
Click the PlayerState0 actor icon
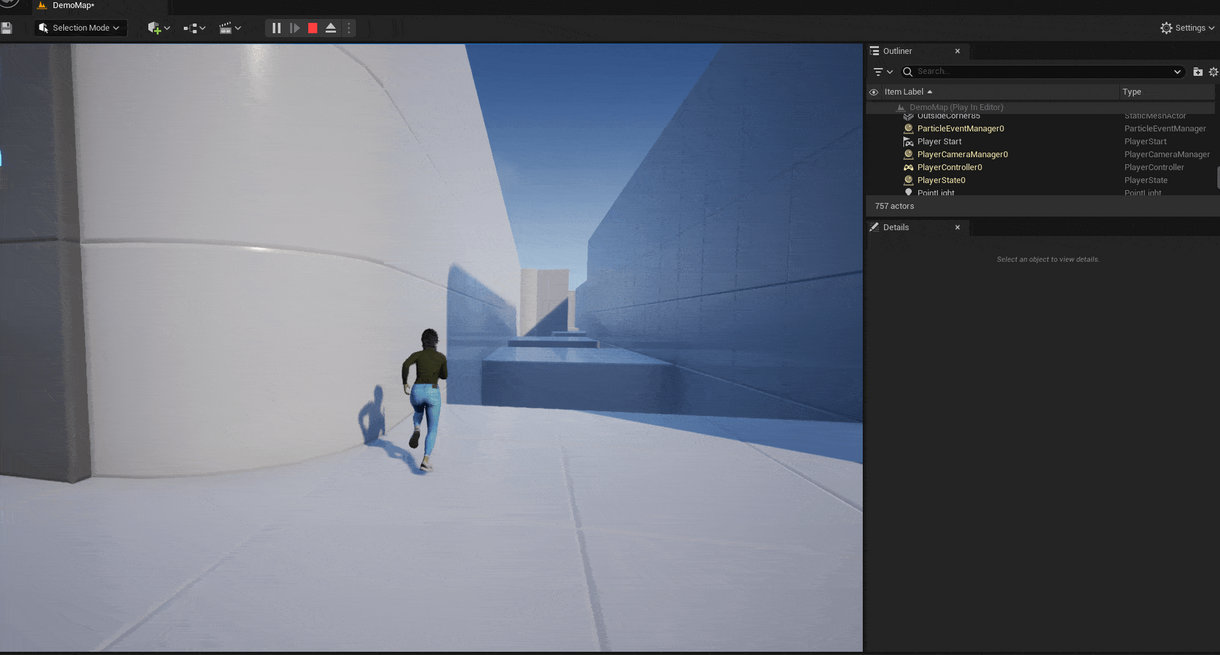(908, 180)
